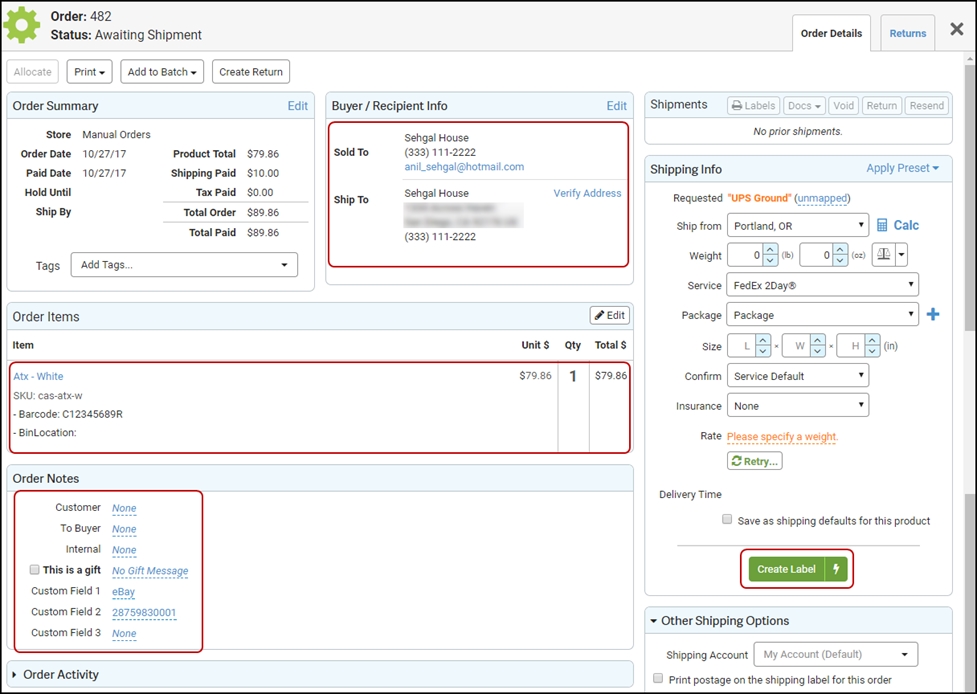The image size is (977, 694).
Task: Click the Allocate button
Action: [x=32, y=72]
